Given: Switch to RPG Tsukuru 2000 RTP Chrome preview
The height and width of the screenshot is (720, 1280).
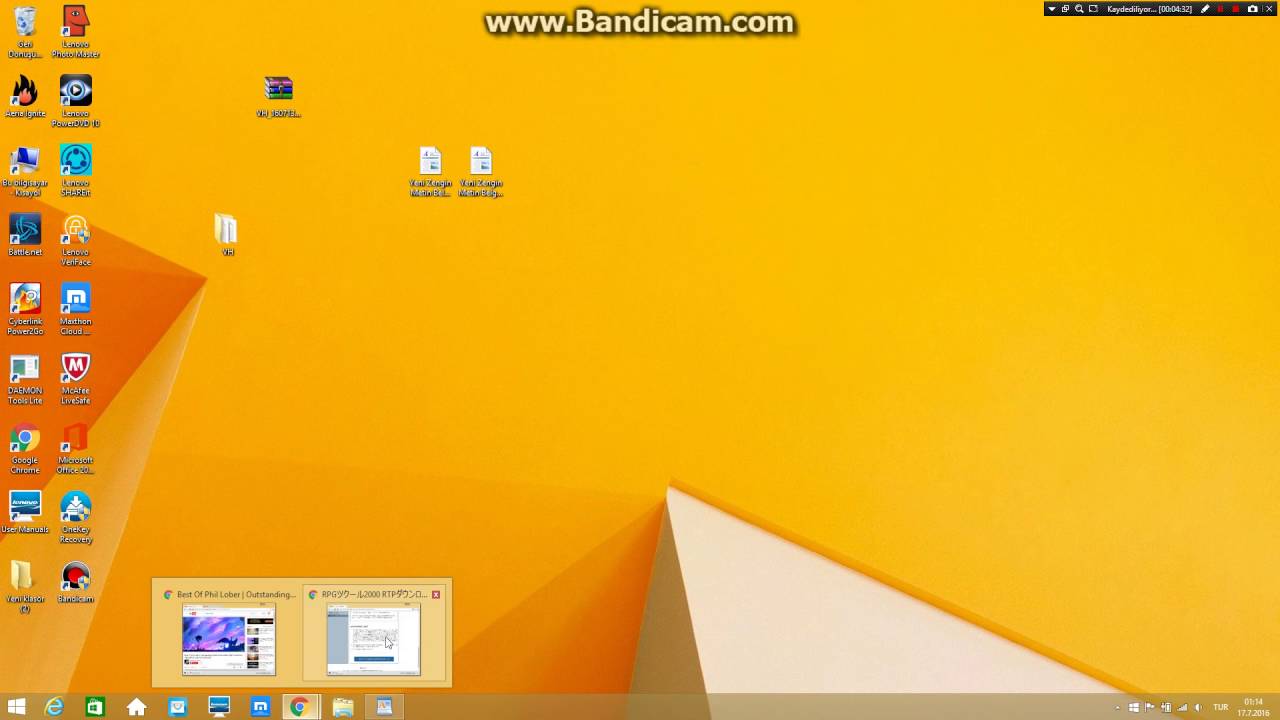Looking at the screenshot, I should [374, 633].
